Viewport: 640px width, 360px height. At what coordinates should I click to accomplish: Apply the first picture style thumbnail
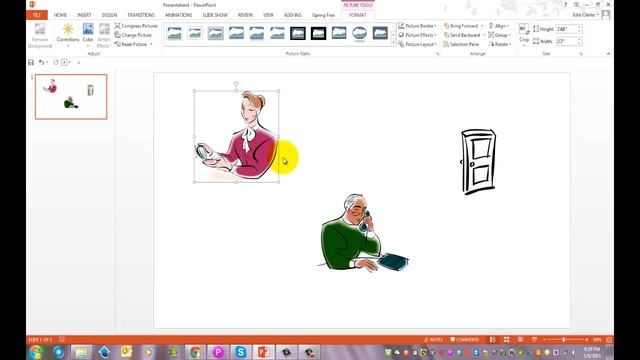tap(174, 33)
